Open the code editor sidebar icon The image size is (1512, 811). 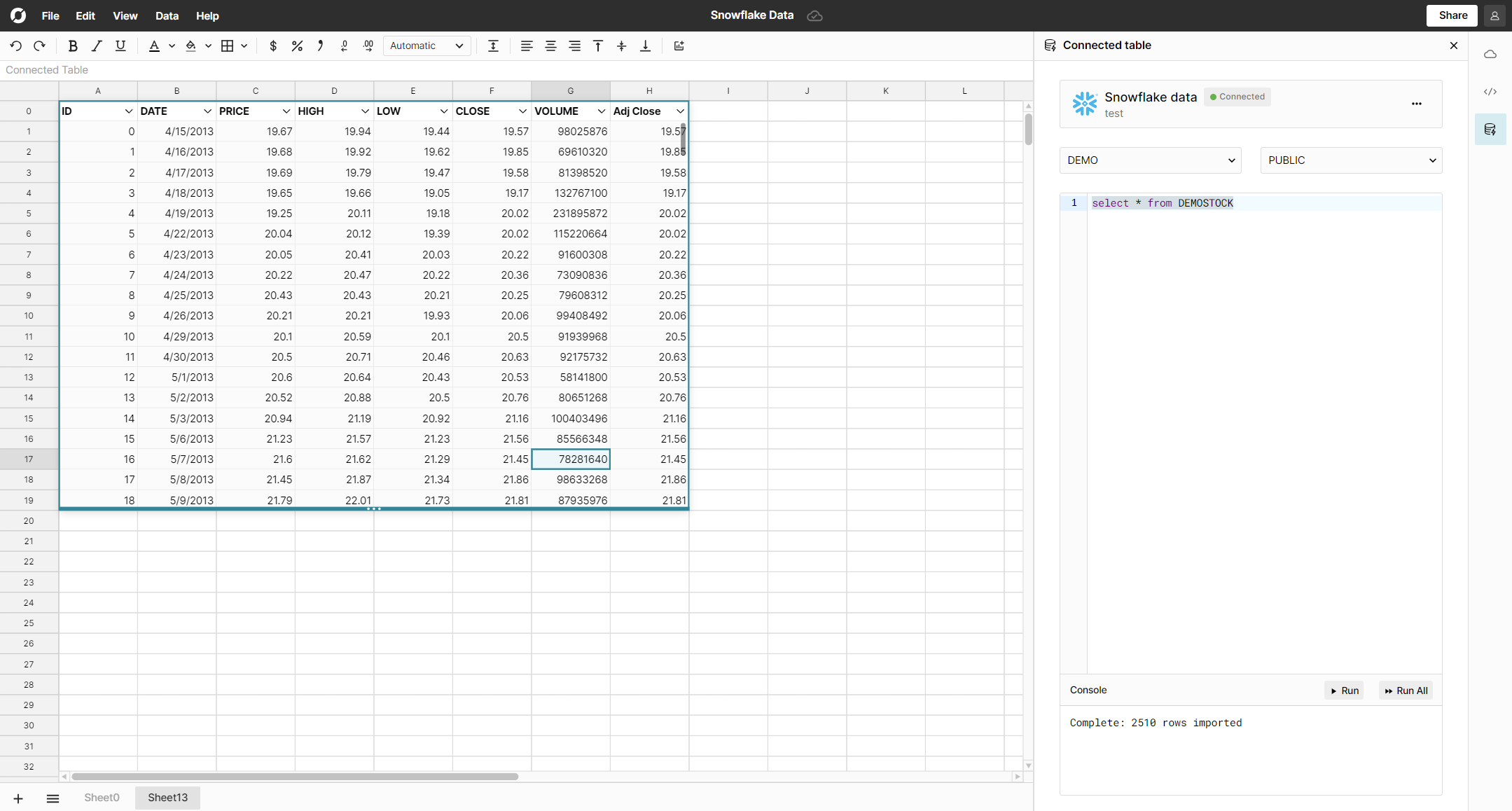click(x=1490, y=92)
